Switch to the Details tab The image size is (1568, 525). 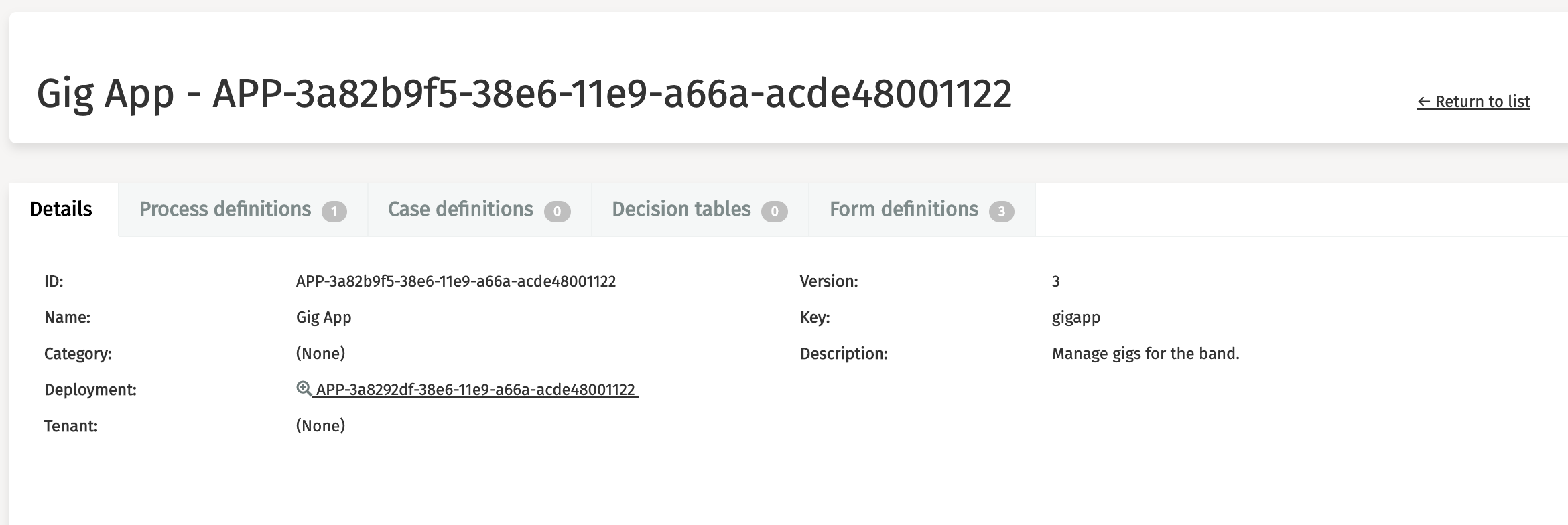pos(61,210)
